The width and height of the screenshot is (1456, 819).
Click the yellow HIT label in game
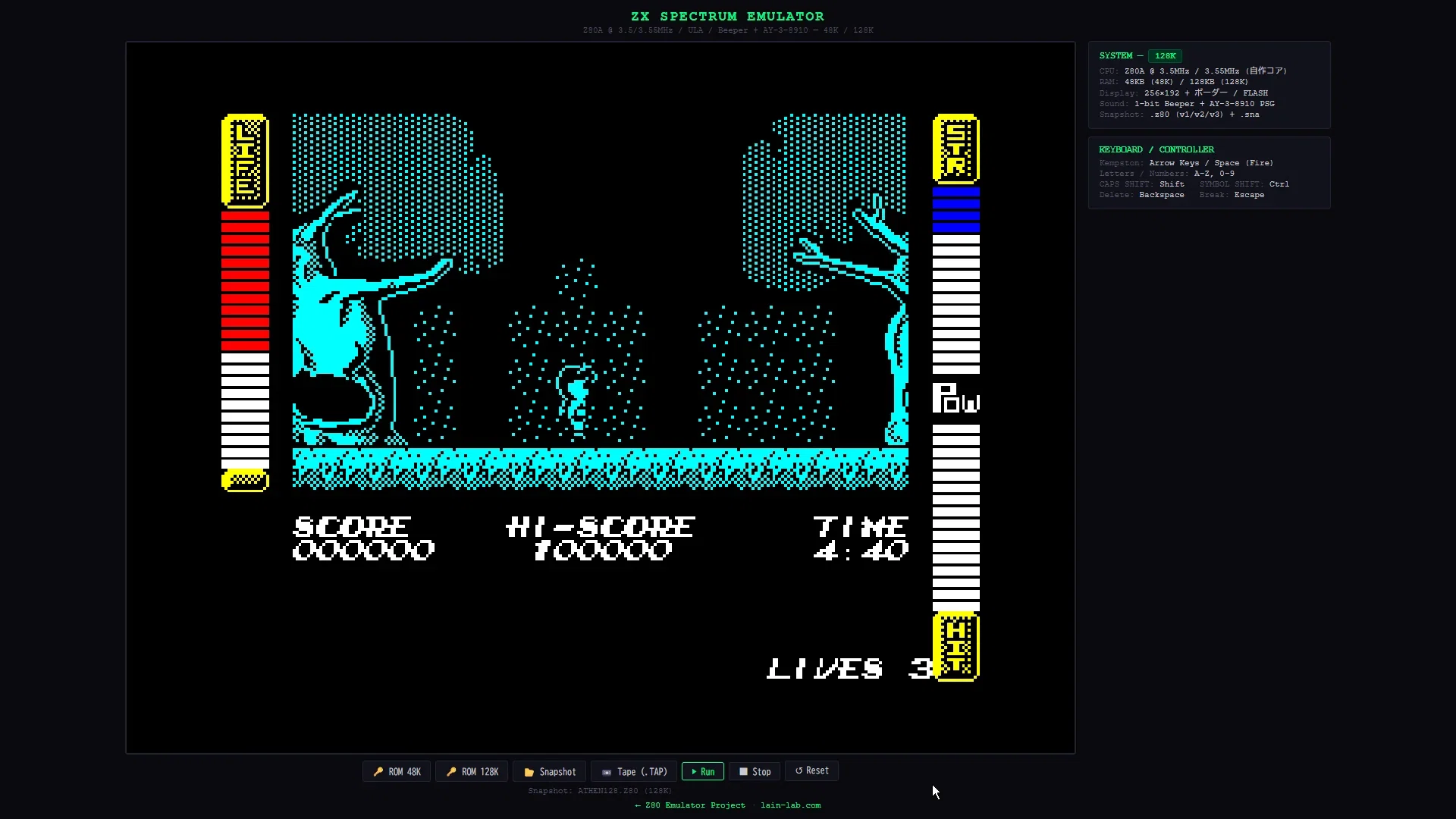[956, 648]
